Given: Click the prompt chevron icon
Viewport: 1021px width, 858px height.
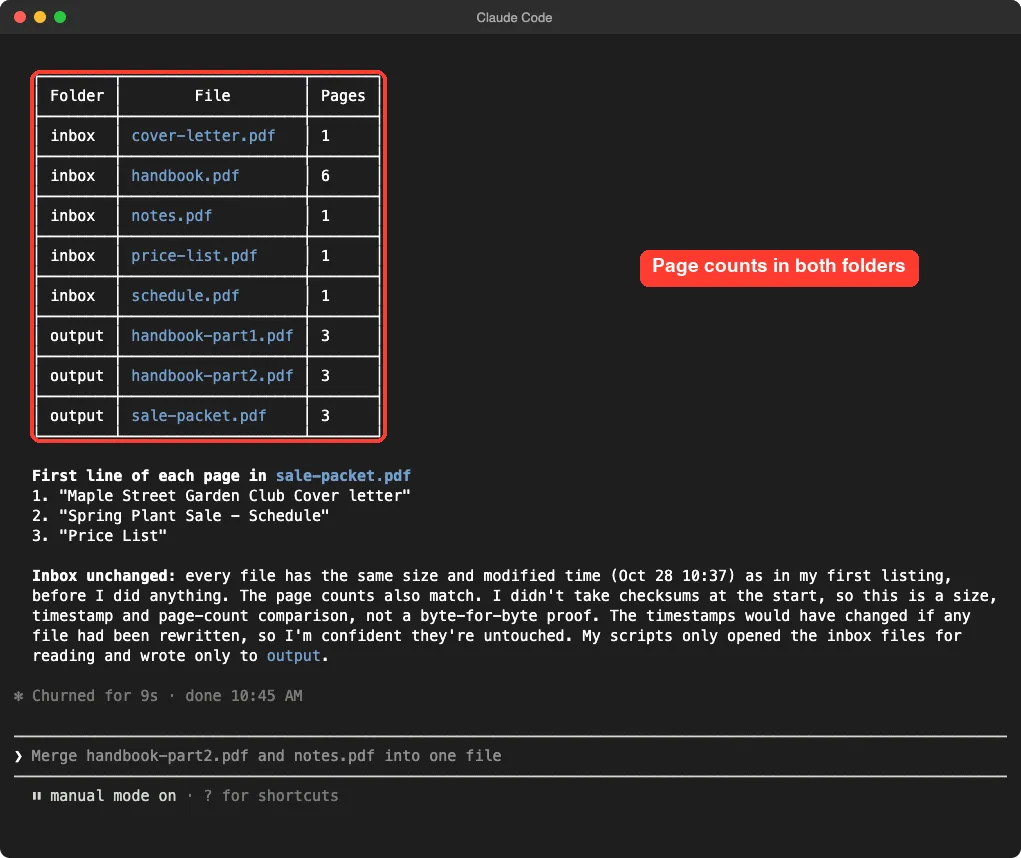Looking at the screenshot, I should [x=18, y=756].
